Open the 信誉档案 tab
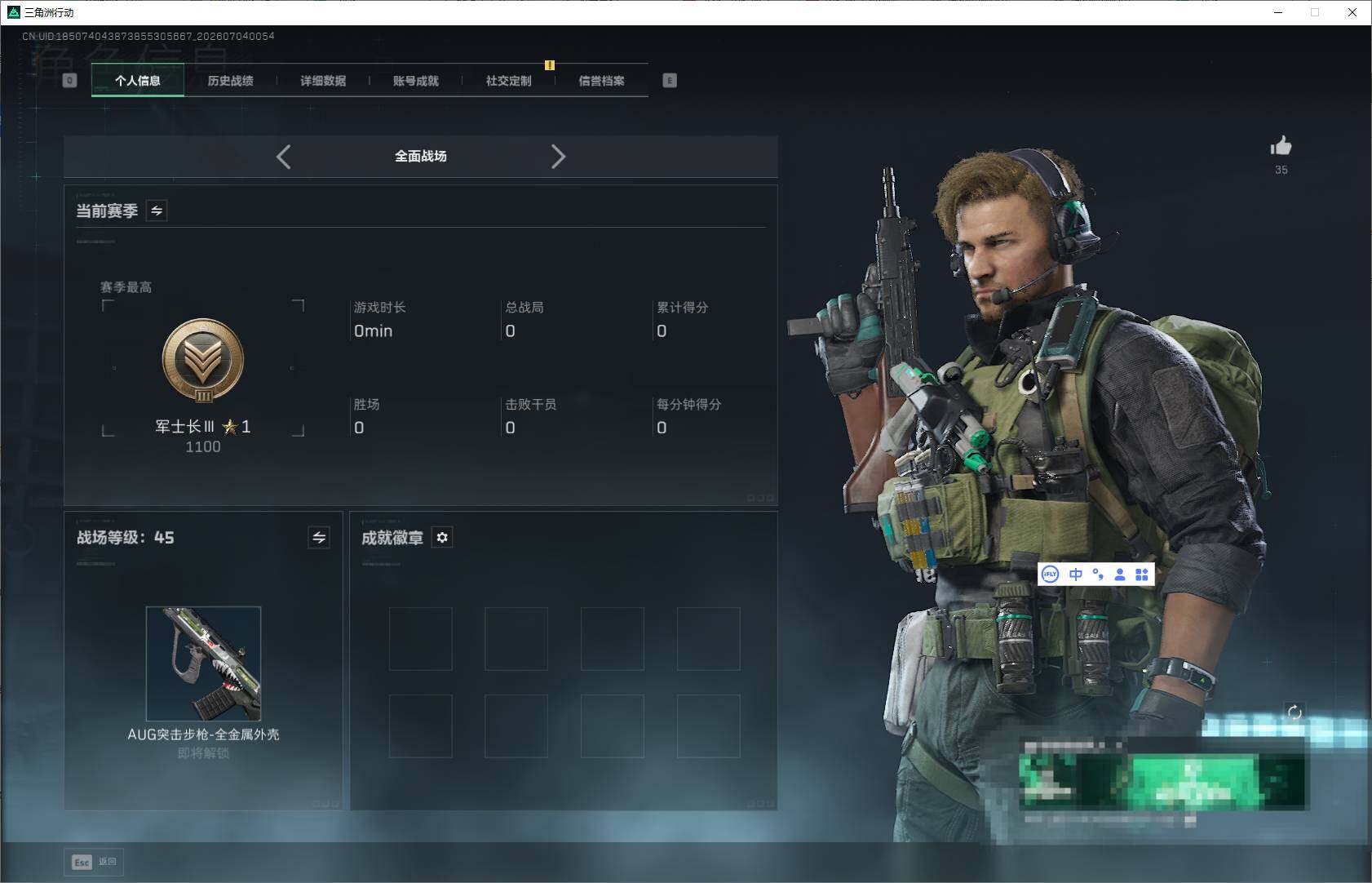 tap(602, 81)
